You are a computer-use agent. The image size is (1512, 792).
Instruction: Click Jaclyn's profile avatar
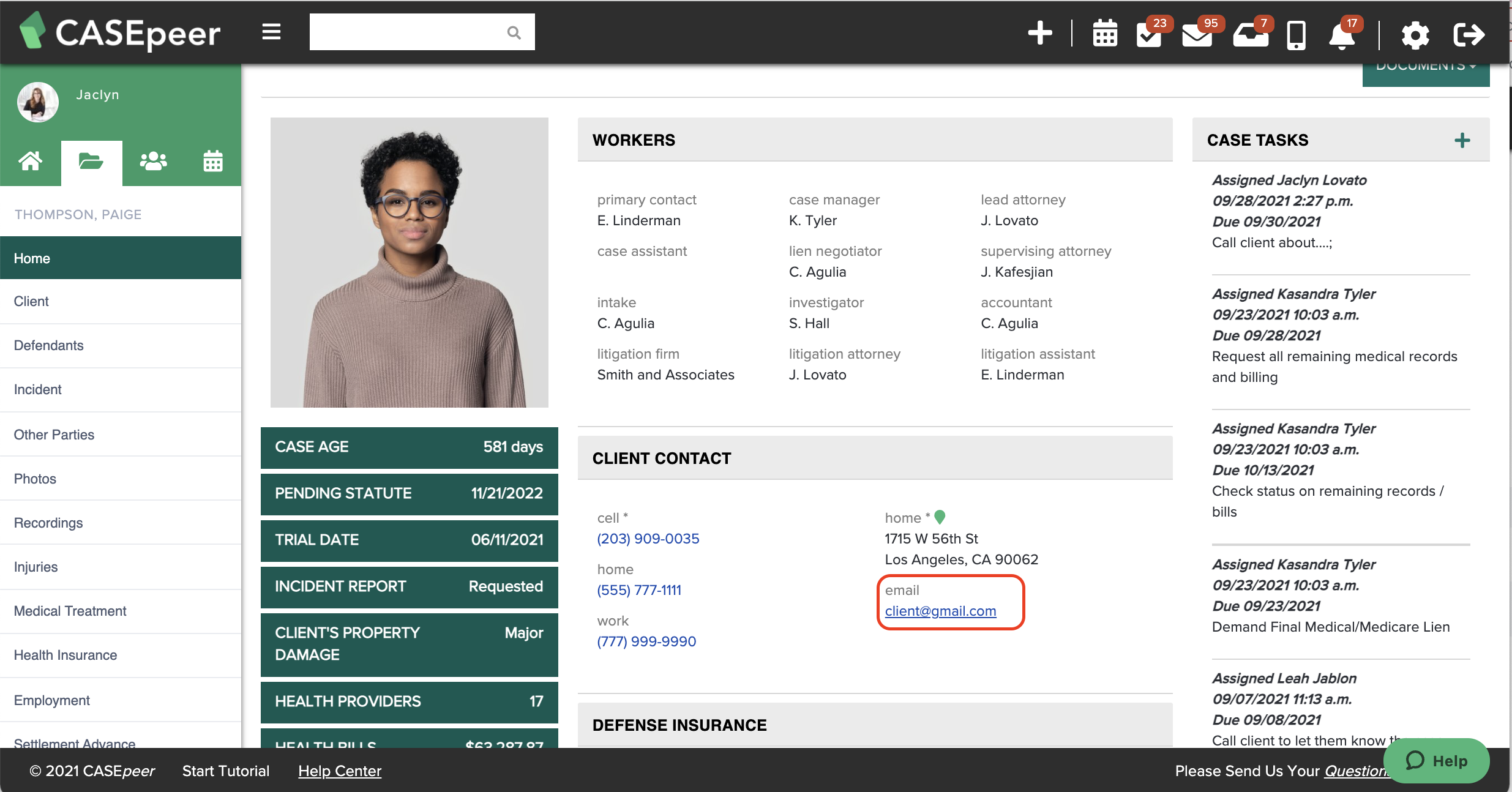point(38,102)
